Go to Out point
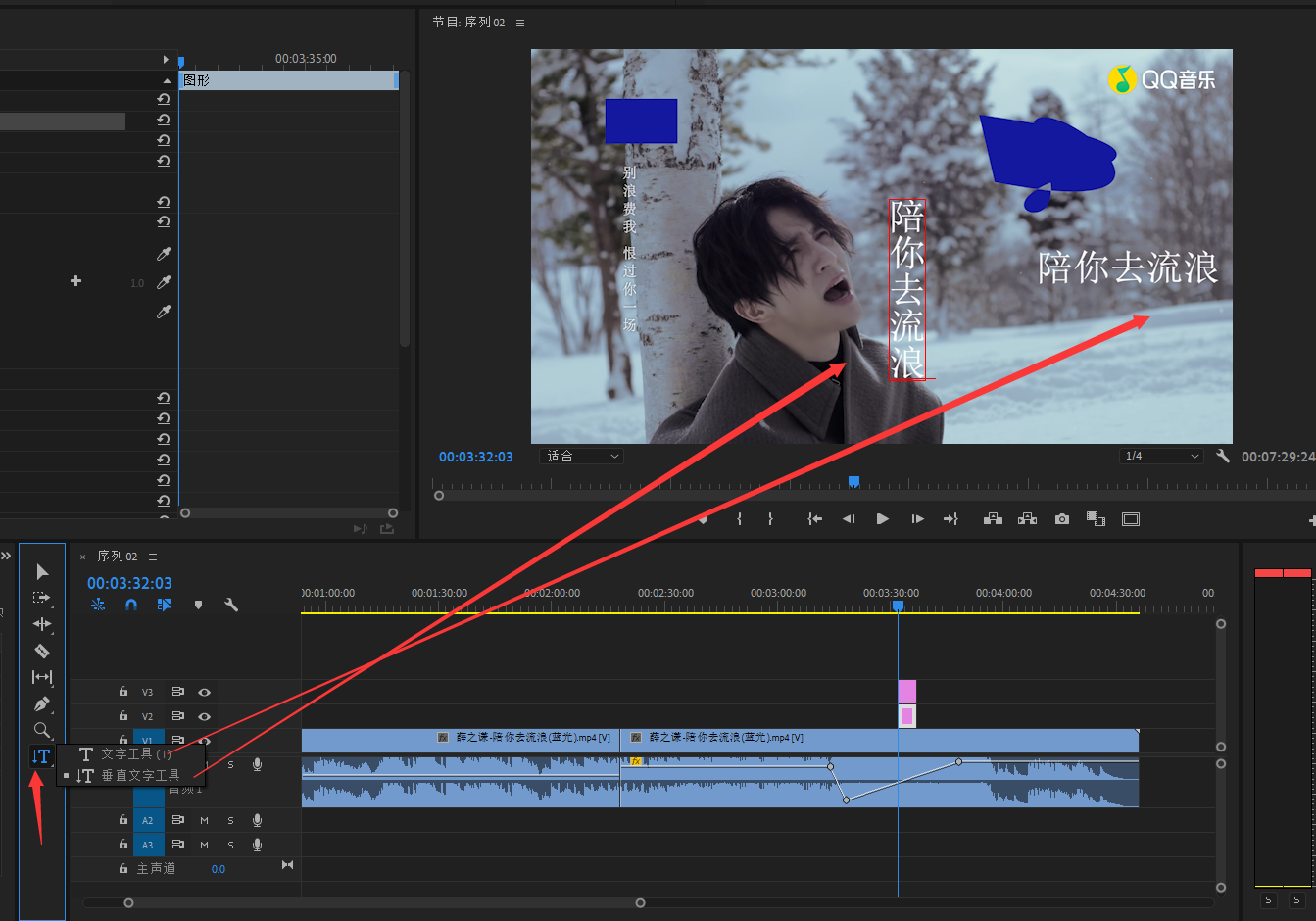Screen dimensions: 1316x921 click(x=950, y=519)
